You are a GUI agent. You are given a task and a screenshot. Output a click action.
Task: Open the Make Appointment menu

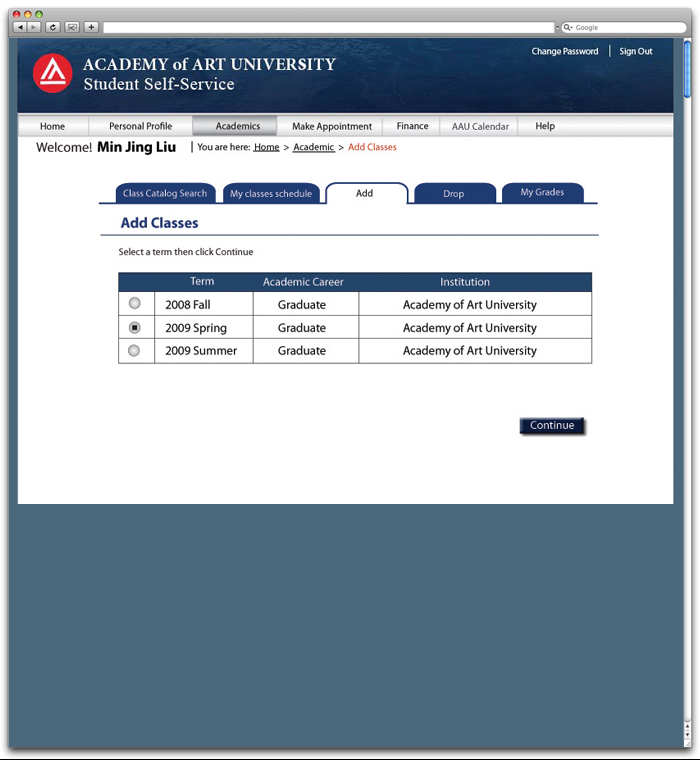(332, 126)
